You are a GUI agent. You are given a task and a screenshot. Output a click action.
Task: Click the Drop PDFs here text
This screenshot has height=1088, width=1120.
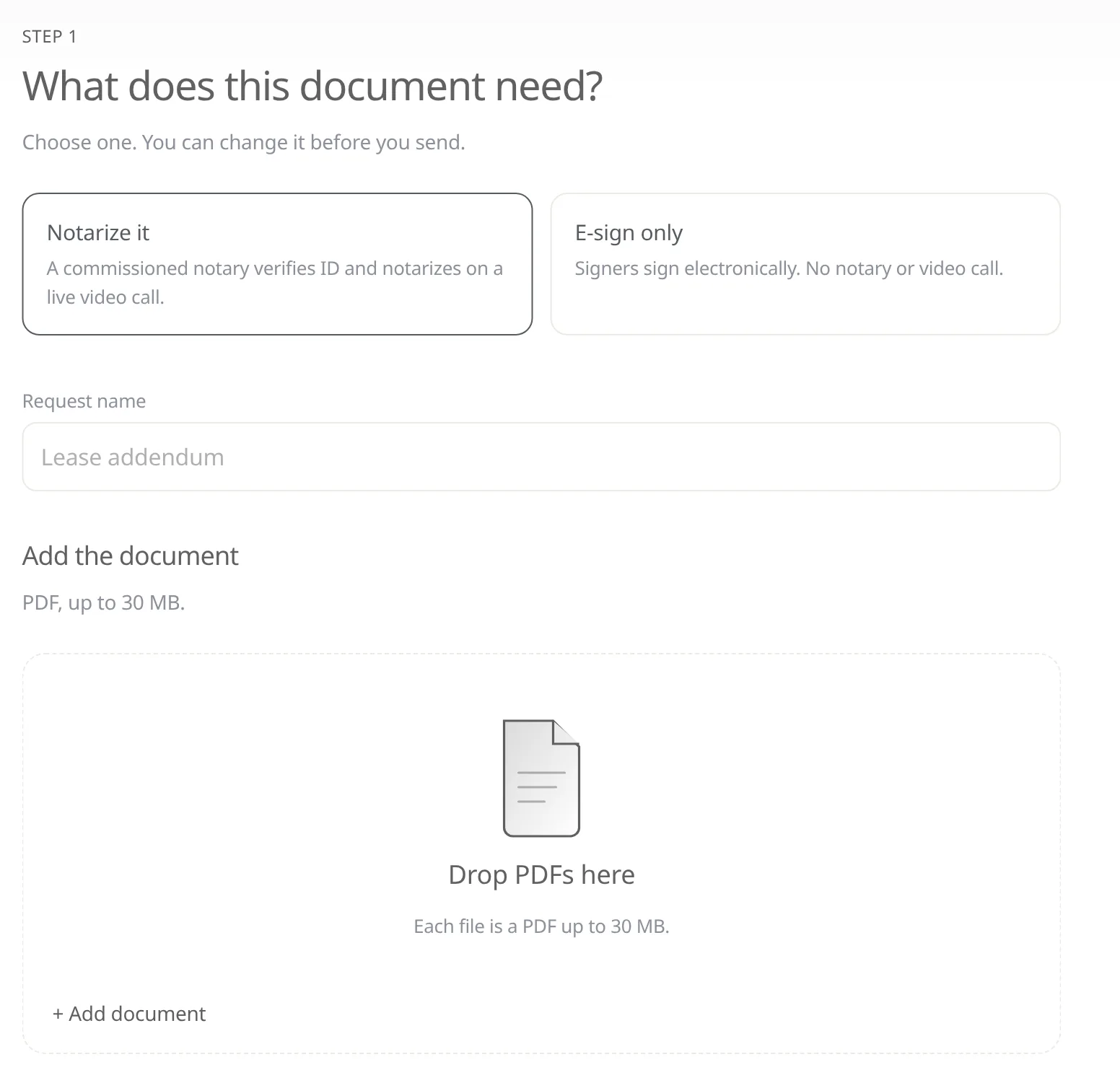541,874
